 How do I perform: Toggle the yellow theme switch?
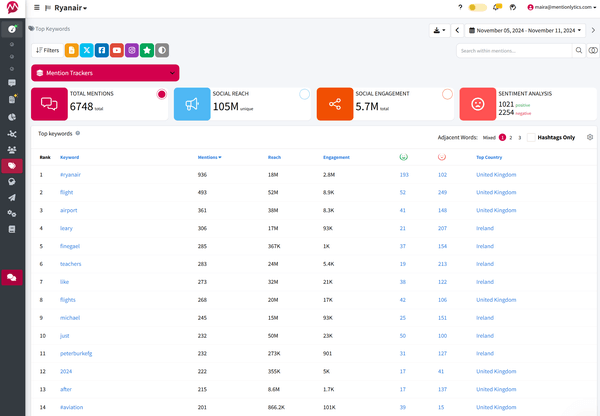478,7
